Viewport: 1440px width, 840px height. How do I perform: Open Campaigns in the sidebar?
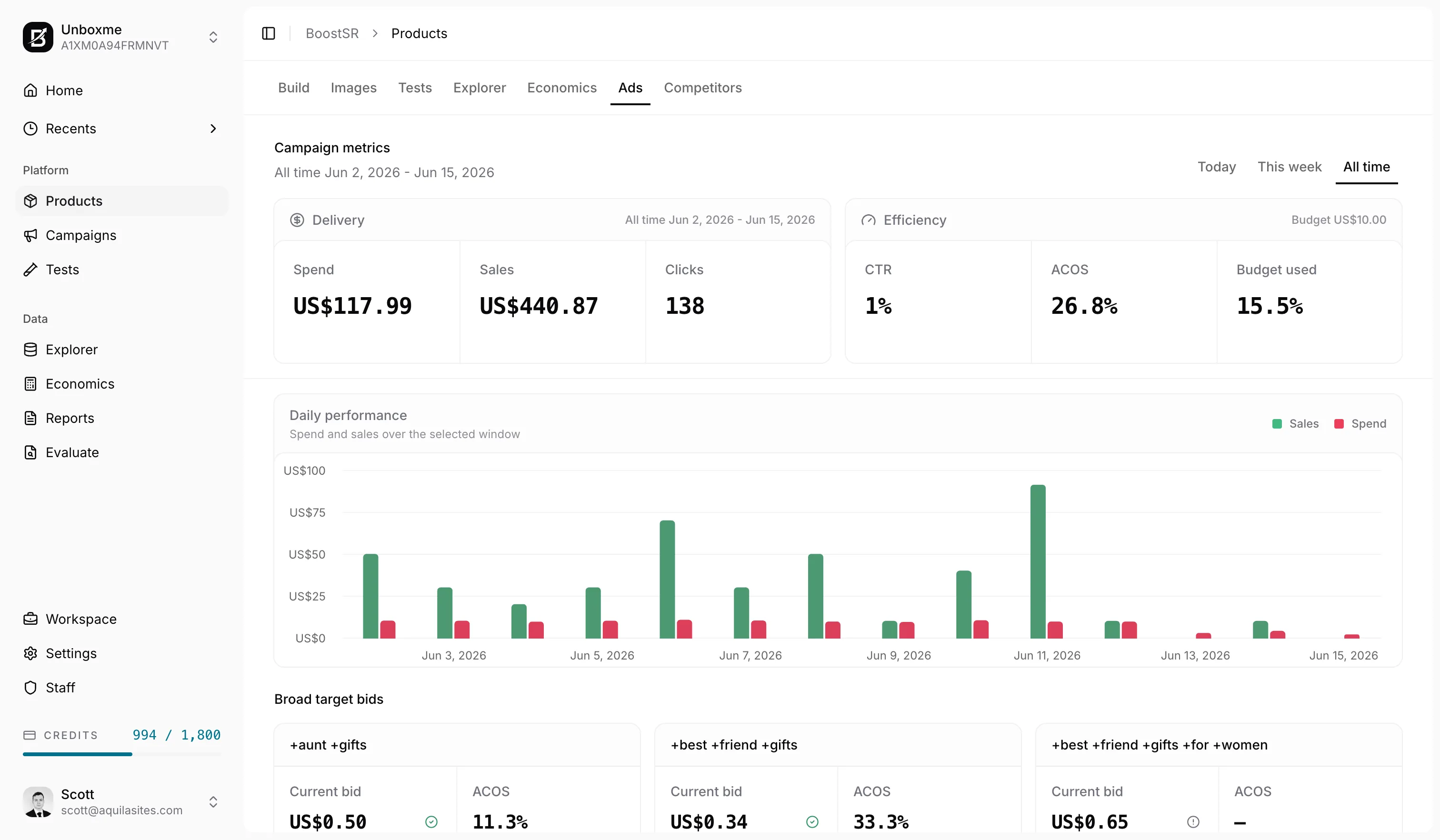coord(122,235)
